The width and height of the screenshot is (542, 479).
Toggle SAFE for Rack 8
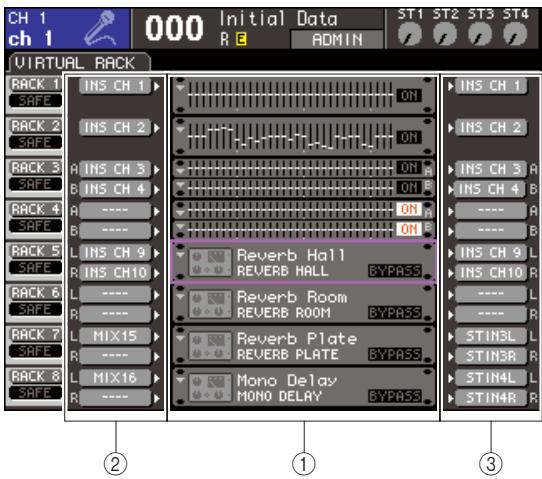(x=35, y=393)
